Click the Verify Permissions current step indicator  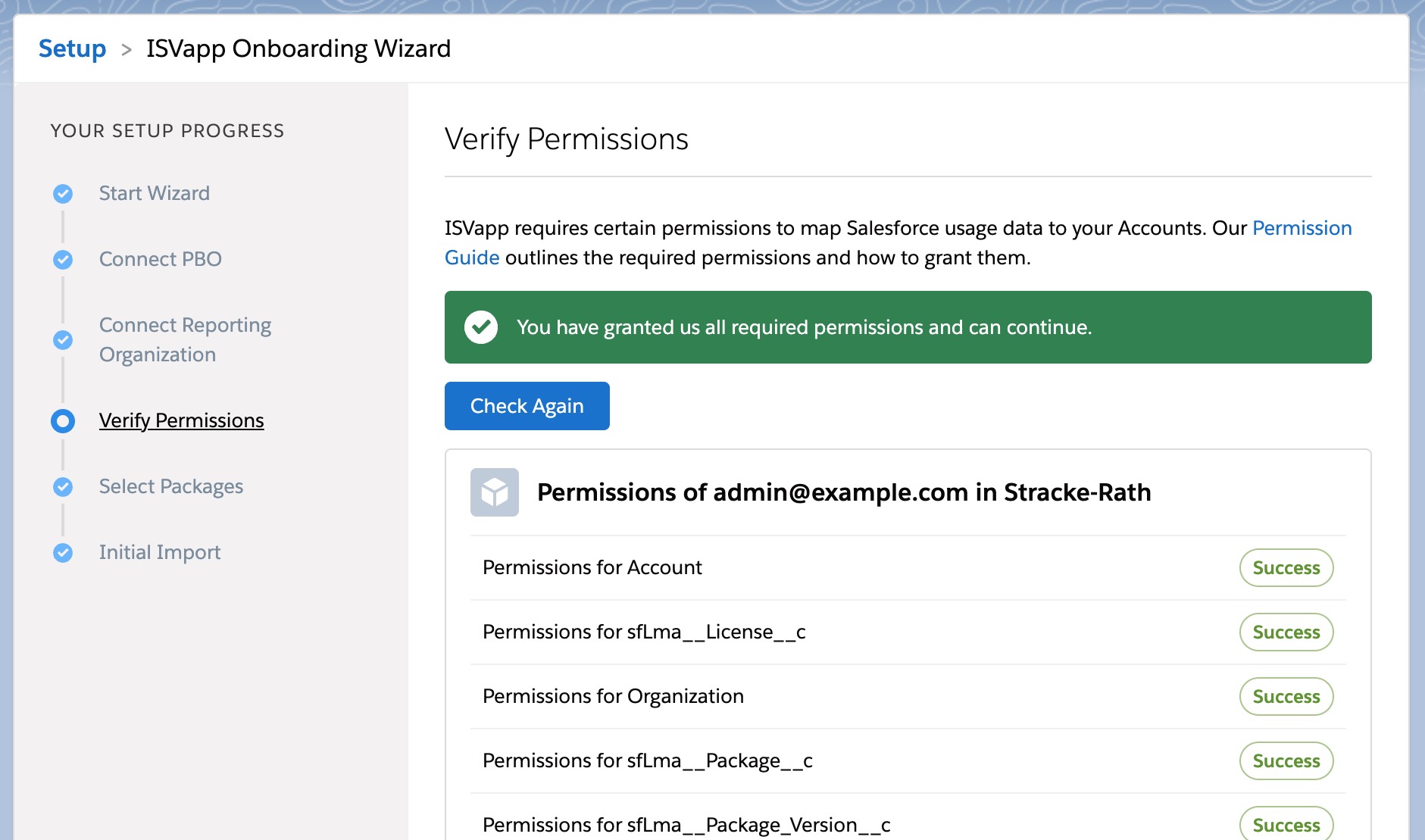pyautogui.click(x=63, y=421)
